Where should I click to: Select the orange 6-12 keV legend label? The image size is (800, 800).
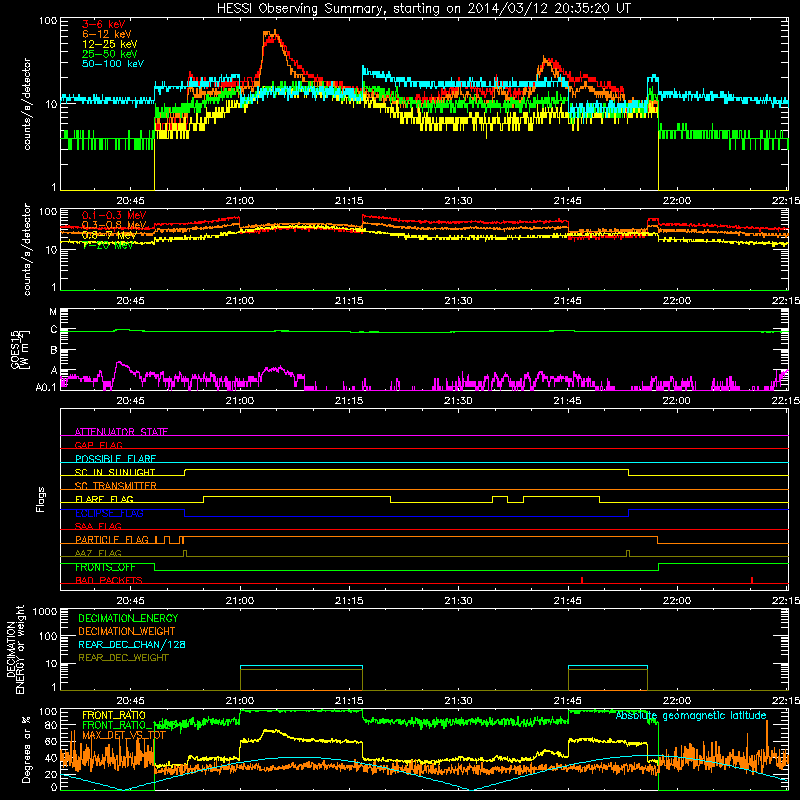click(107, 34)
